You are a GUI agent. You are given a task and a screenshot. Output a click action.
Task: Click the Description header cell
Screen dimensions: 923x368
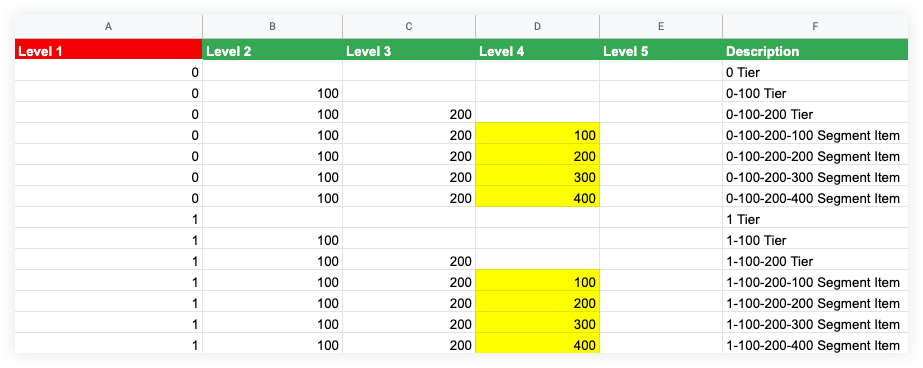815,49
